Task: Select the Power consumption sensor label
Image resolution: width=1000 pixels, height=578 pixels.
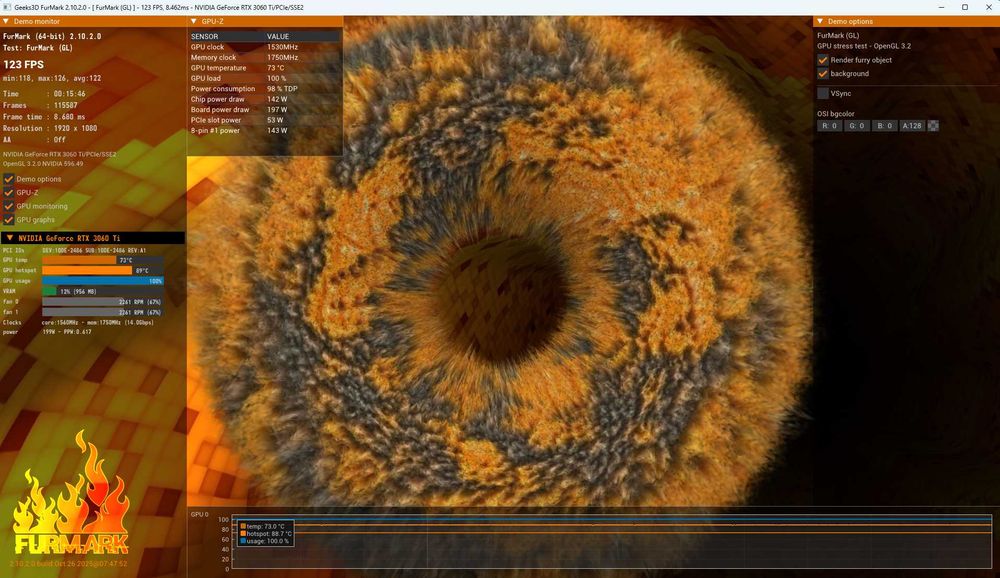Action: point(223,89)
